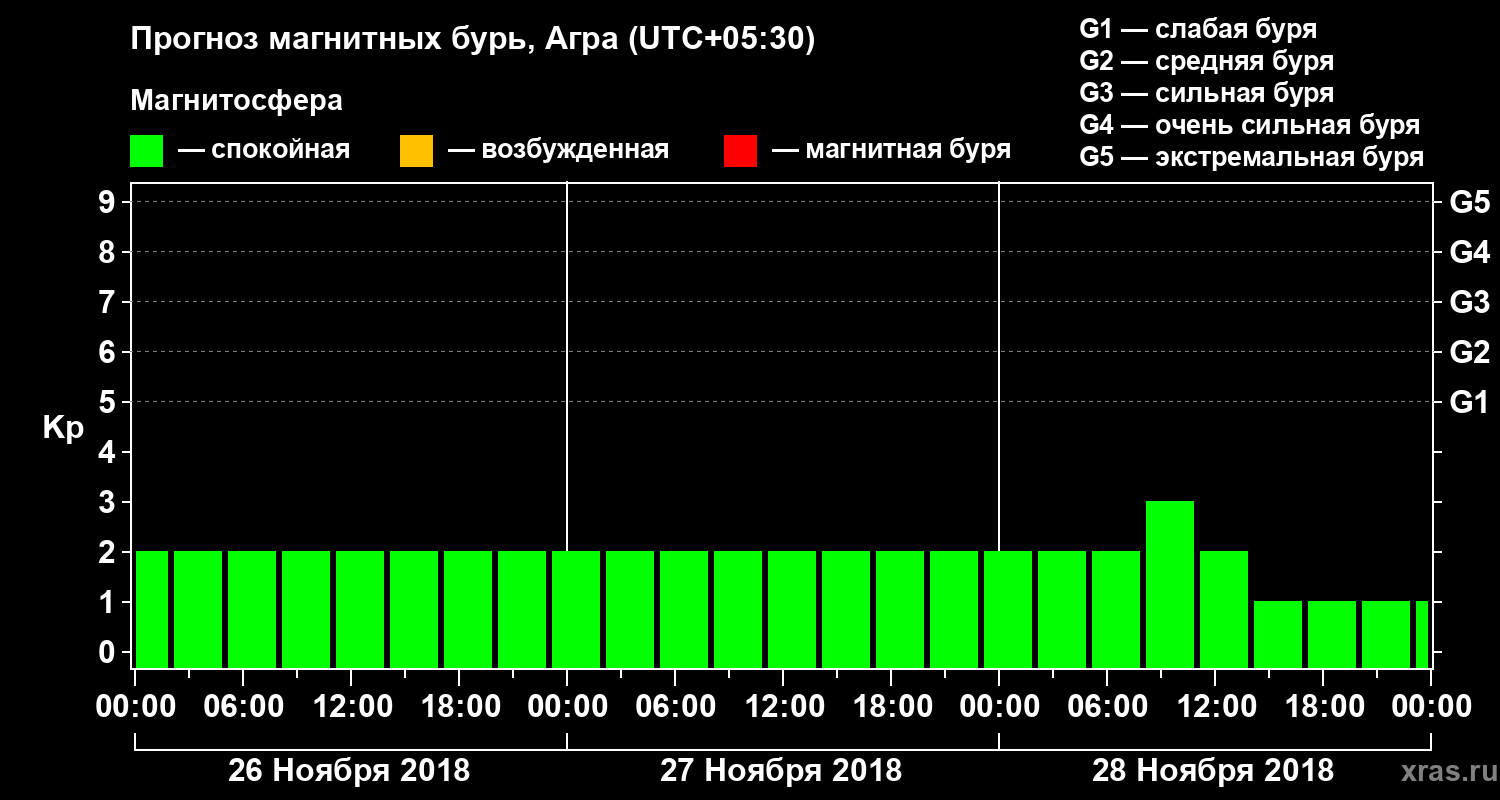Click the G3 label on right axis
This screenshot has width=1500, height=800.
coord(1469,302)
